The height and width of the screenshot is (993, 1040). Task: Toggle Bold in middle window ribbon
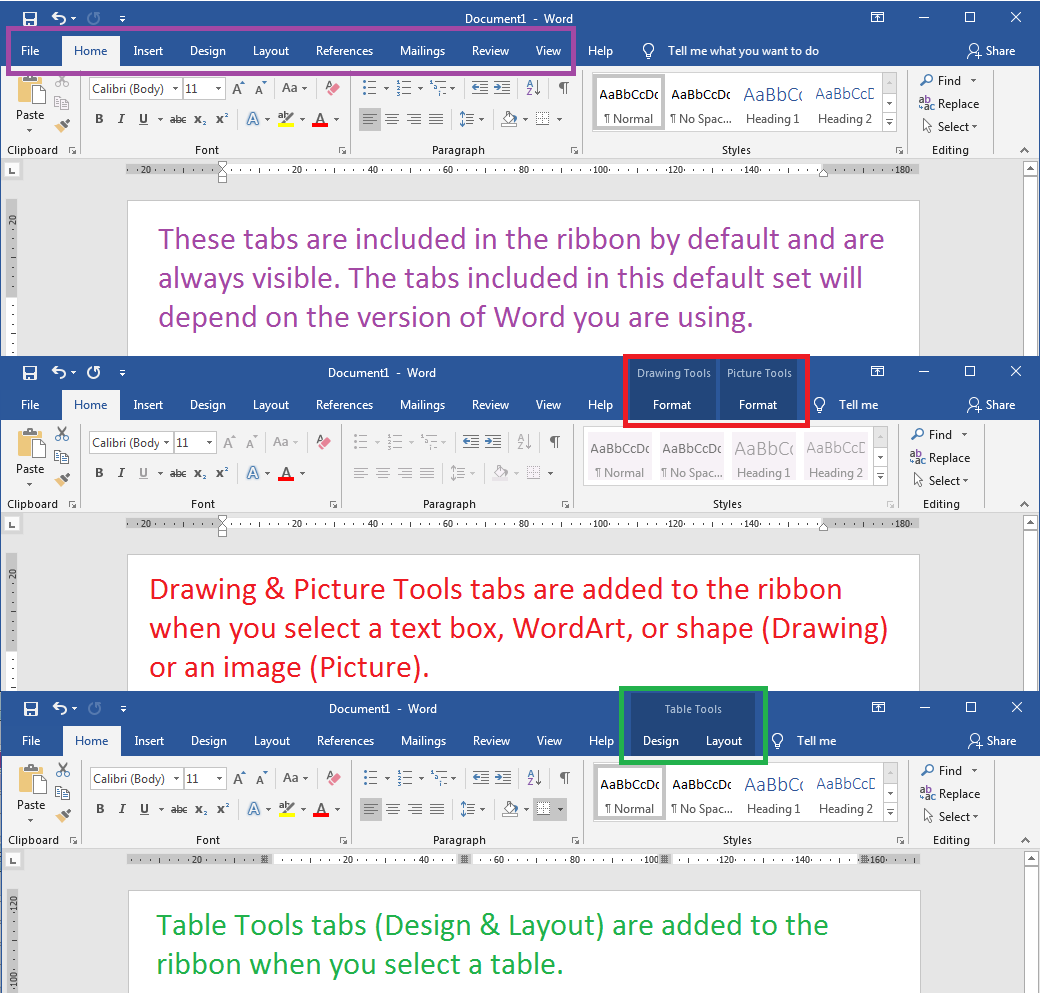point(99,473)
